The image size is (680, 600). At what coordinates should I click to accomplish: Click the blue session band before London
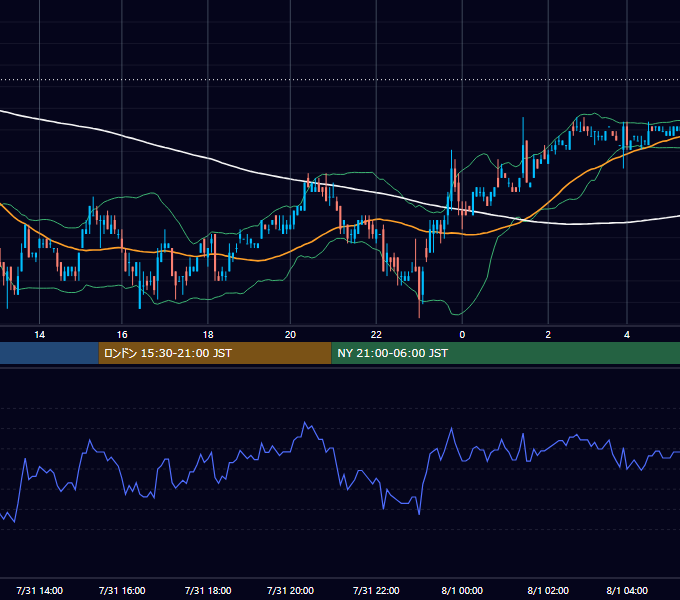[49, 353]
